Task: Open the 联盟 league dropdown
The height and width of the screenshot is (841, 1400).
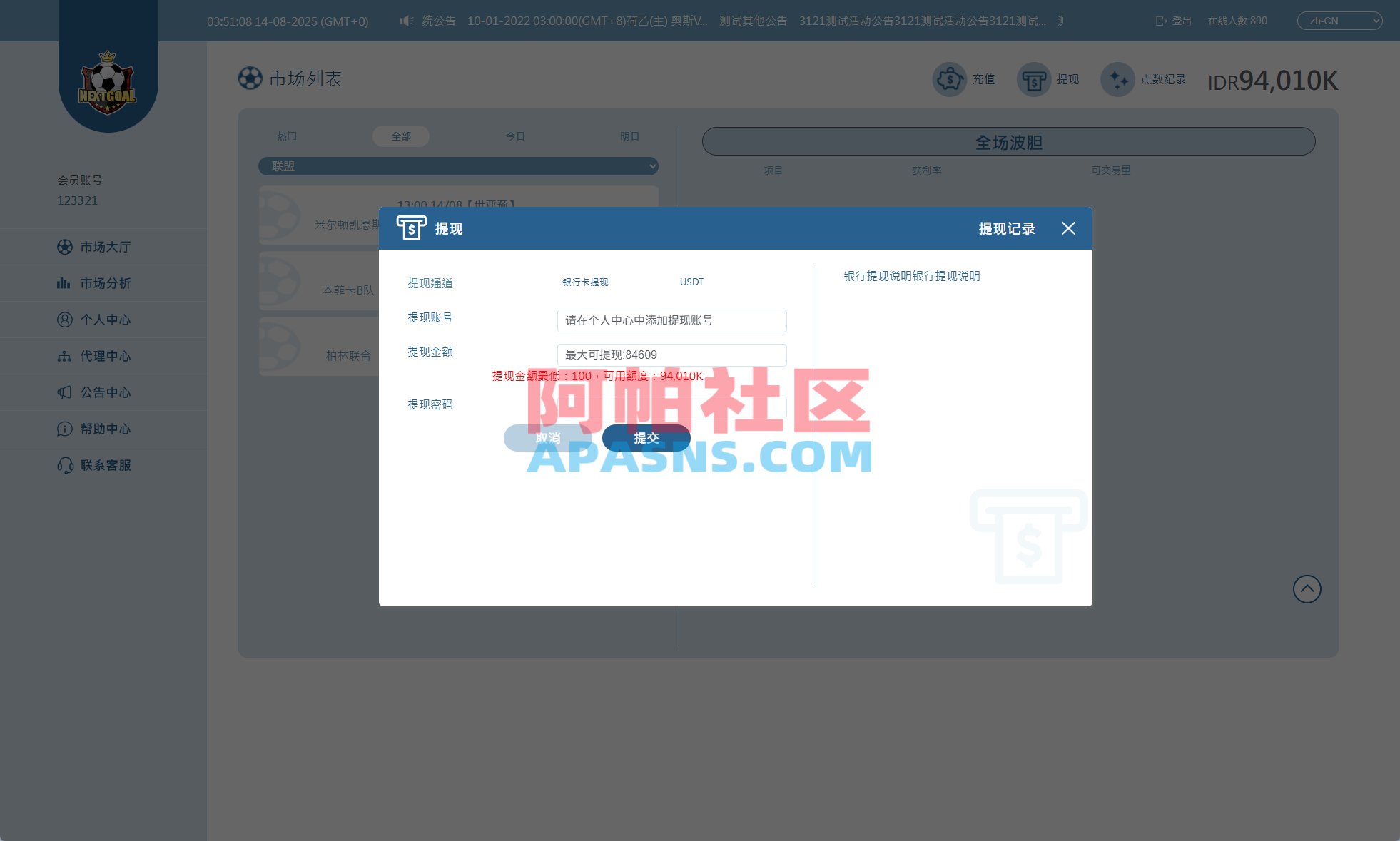Action: tap(458, 166)
